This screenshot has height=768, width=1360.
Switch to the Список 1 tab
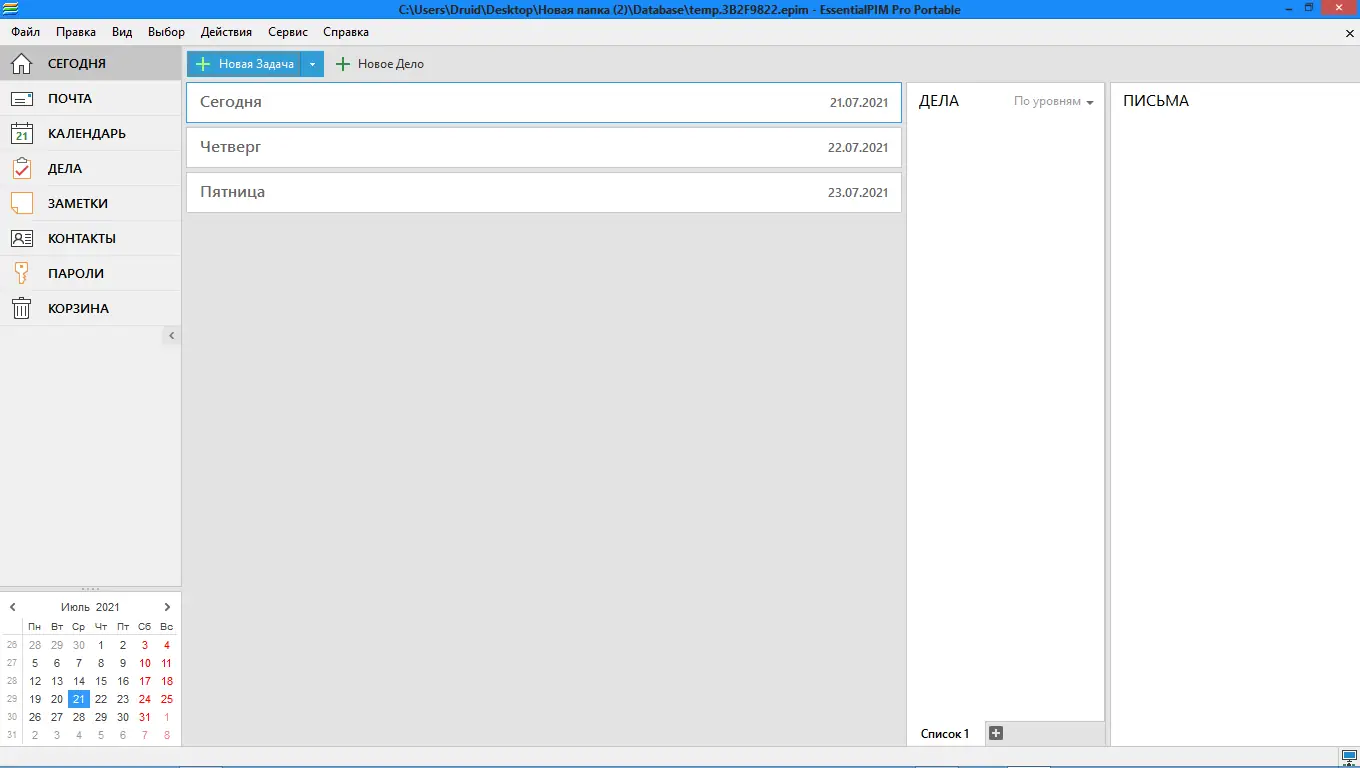[x=945, y=734]
